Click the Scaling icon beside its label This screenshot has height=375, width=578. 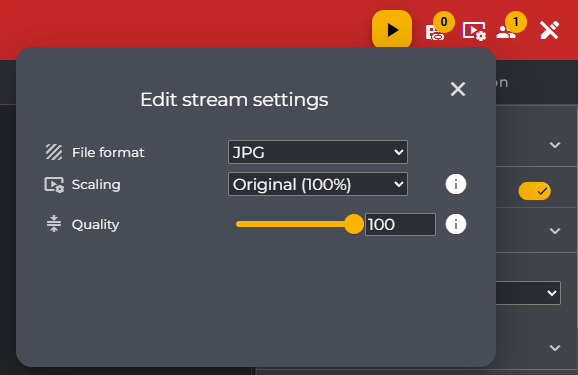pos(54,184)
